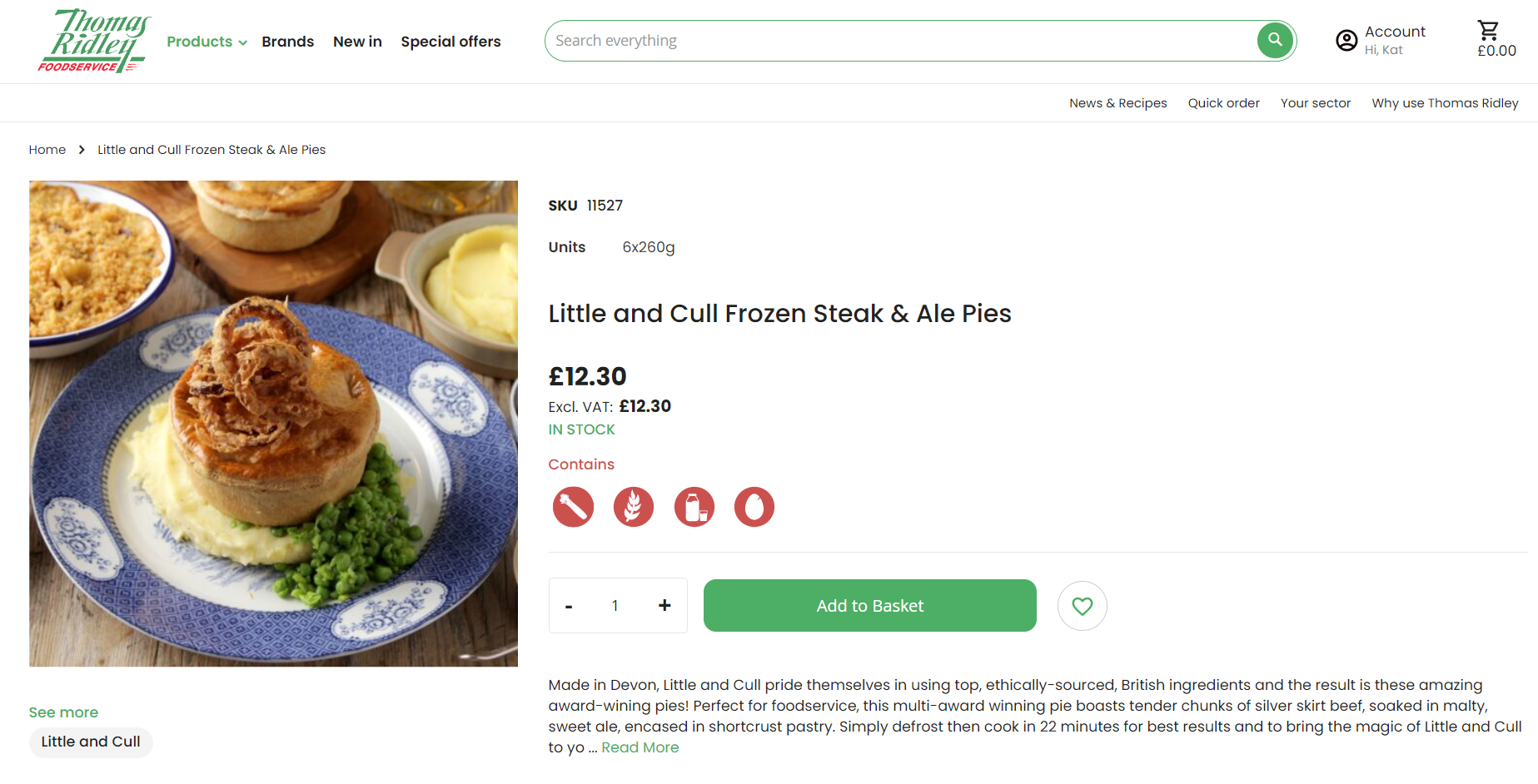Click the milk allergen icon
Image resolution: width=1538 pixels, height=784 pixels.
(x=694, y=507)
